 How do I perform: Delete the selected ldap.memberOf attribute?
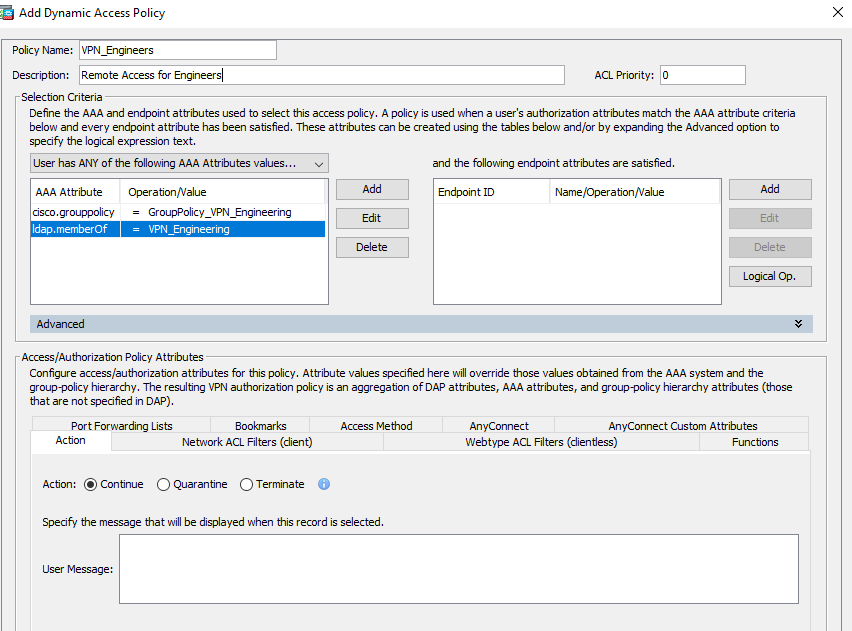[372, 247]
